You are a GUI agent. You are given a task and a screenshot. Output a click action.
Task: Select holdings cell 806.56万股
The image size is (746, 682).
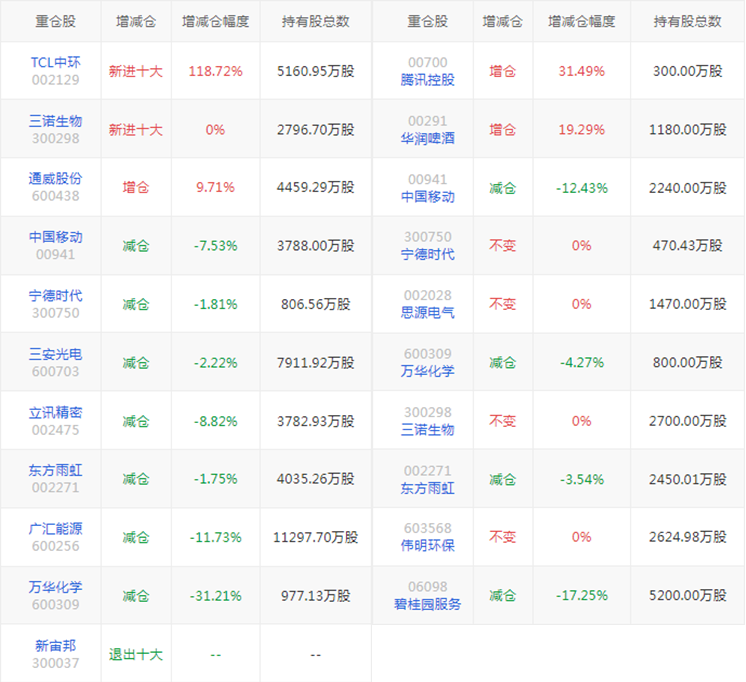pyautogui.click(x=316, y=305)
